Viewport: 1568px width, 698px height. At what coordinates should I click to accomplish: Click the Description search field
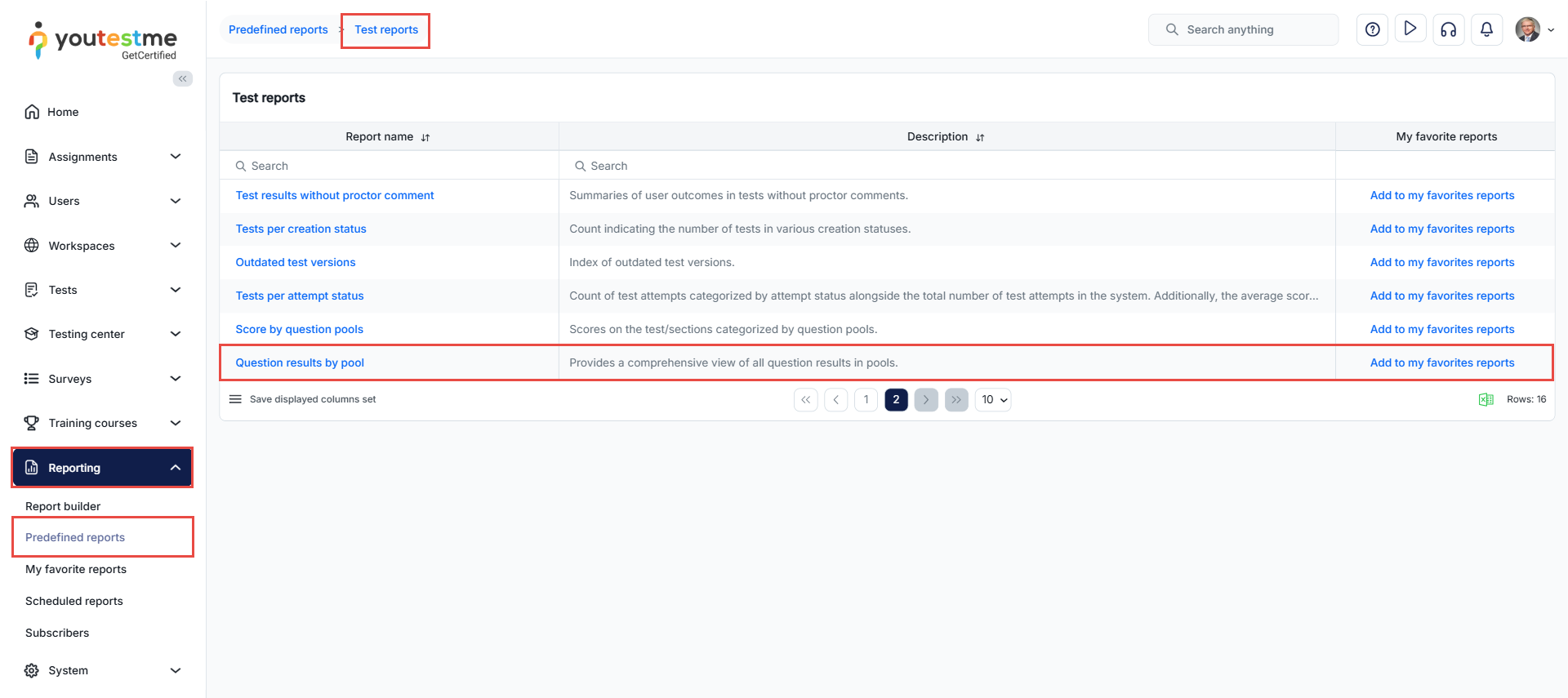click(x=947, y=166)
